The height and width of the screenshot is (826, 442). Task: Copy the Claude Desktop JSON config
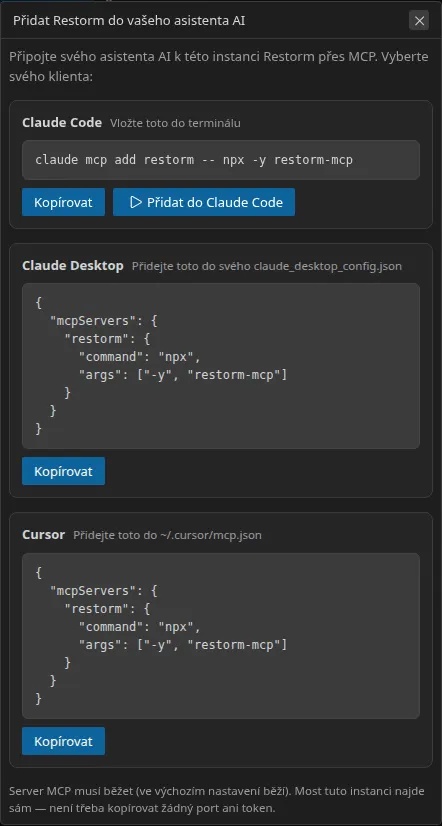click(63, 471)
